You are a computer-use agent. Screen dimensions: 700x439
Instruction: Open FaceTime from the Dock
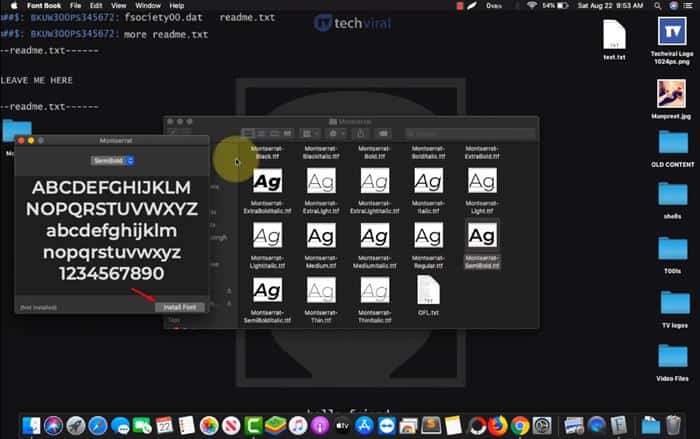pos(142,426)
